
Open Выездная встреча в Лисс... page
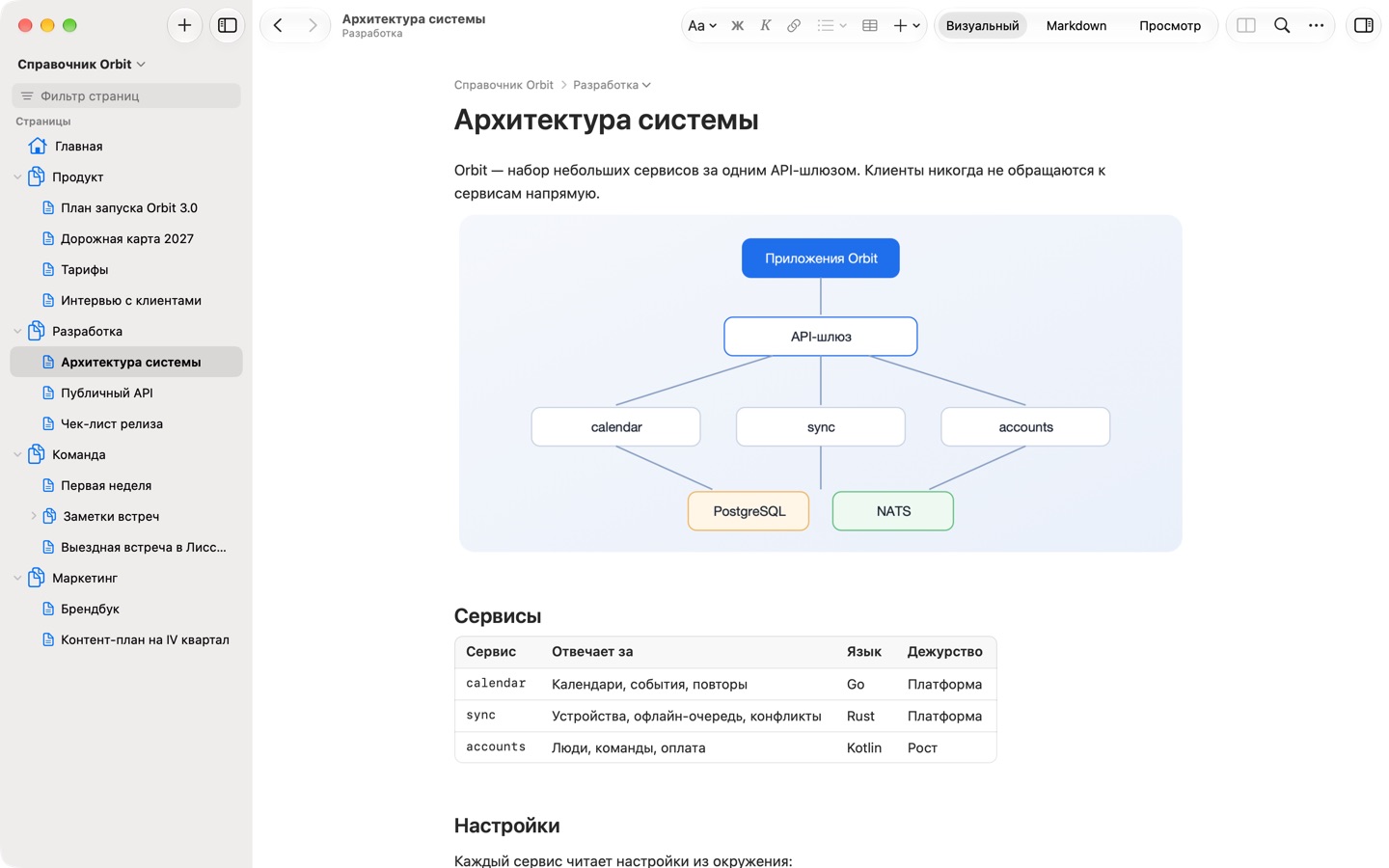126,547
